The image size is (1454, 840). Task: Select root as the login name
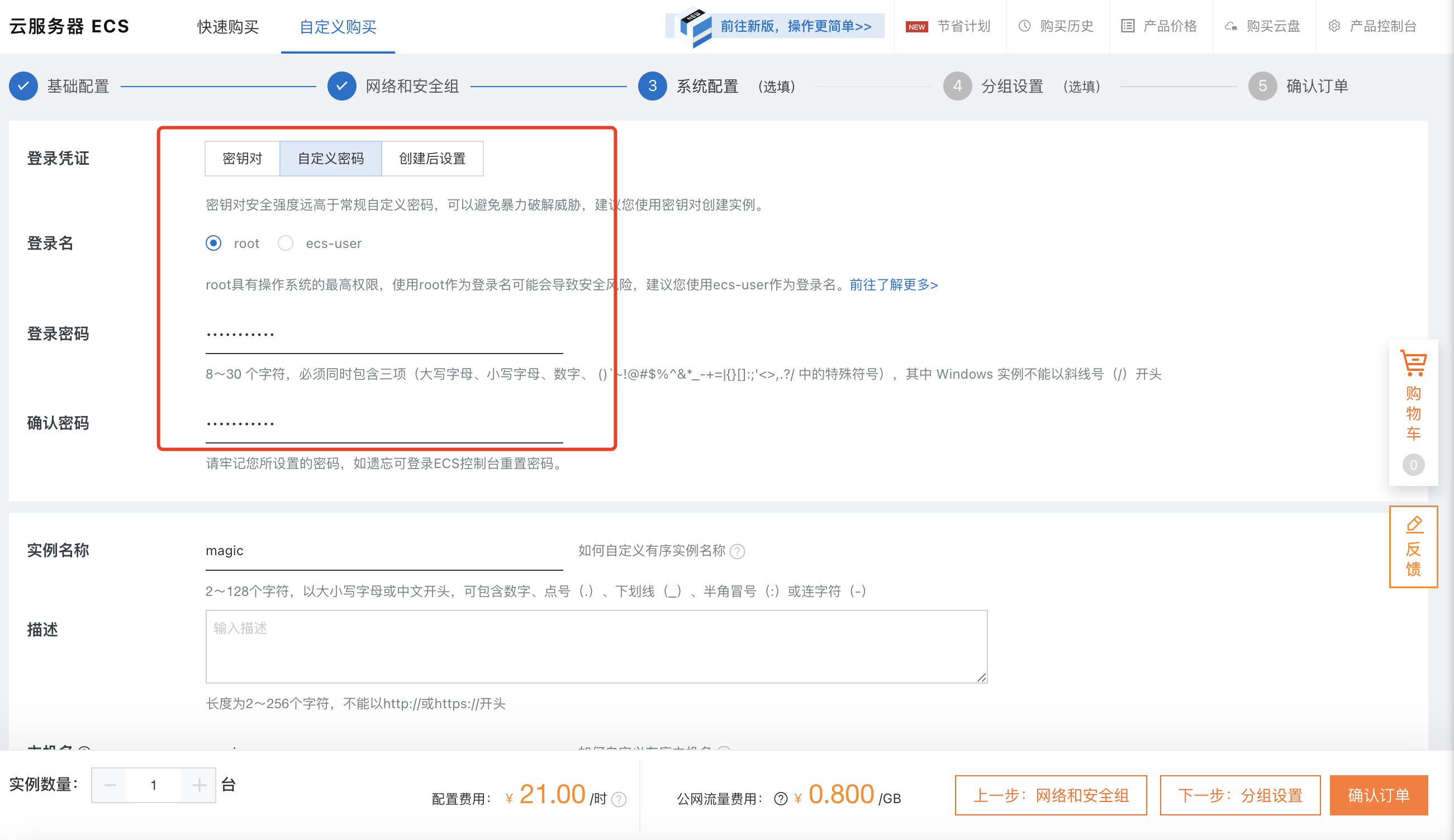point(213,244)
